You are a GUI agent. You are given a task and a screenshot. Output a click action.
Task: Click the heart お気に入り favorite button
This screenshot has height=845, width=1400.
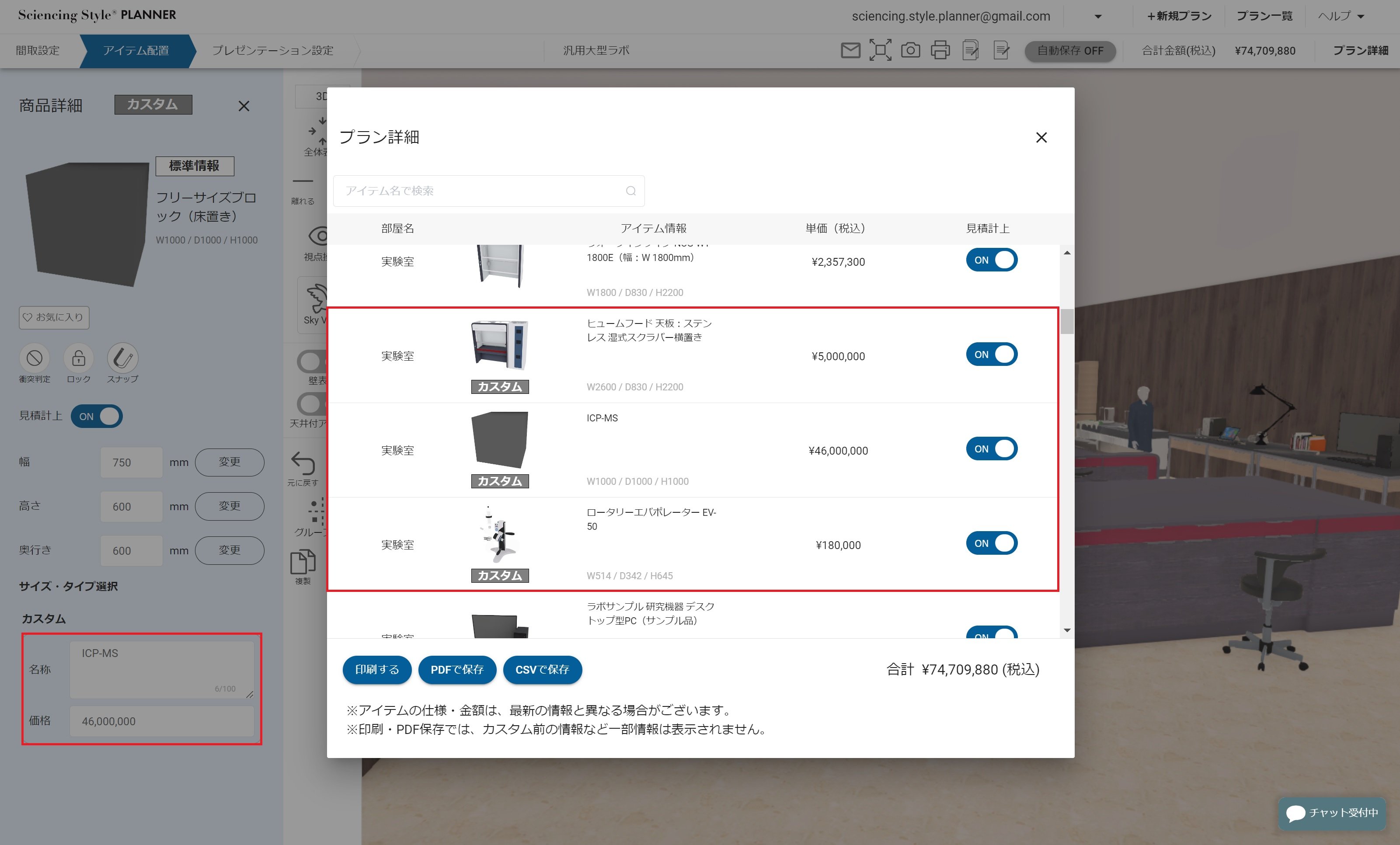[54, 318]
